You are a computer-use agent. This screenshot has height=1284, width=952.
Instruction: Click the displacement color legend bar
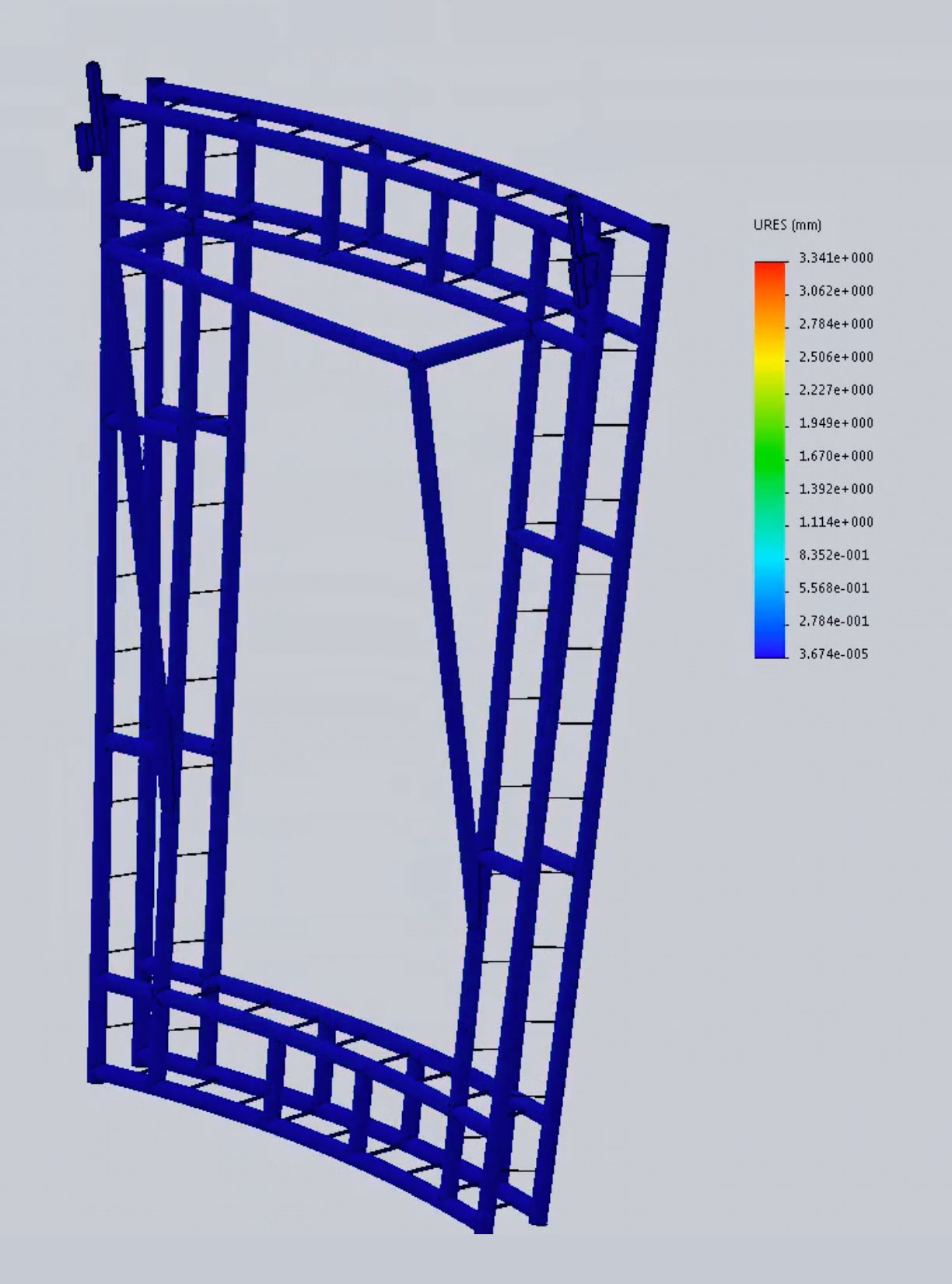click(x=770, y=460)
